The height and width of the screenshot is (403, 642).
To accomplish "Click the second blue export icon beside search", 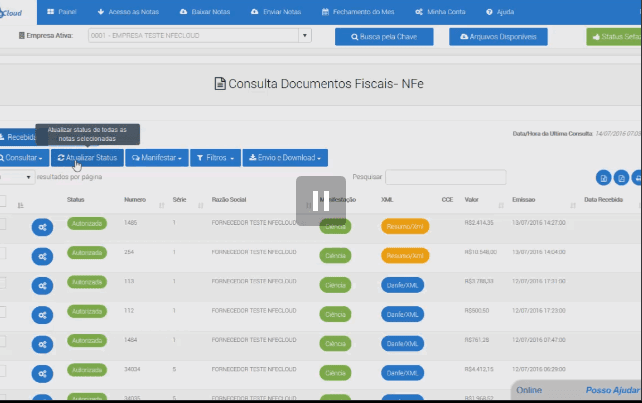I will [x=621, y=178].
